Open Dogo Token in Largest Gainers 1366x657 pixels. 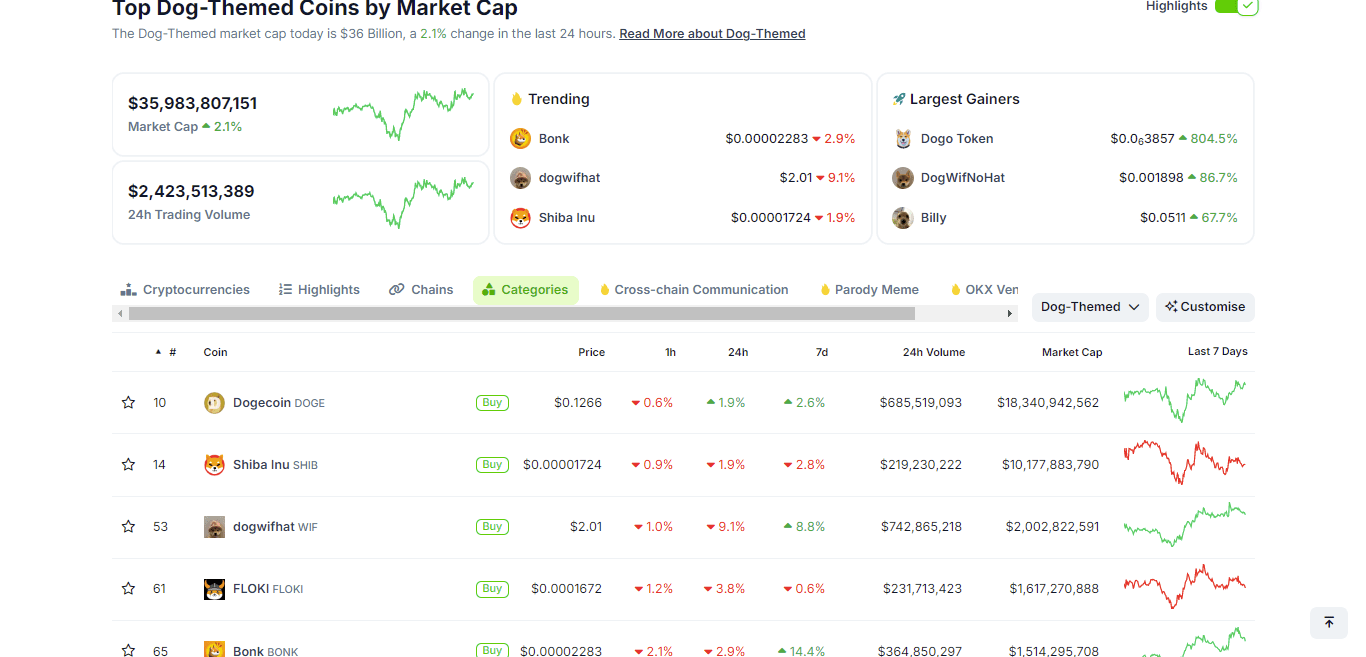point(957,139)
